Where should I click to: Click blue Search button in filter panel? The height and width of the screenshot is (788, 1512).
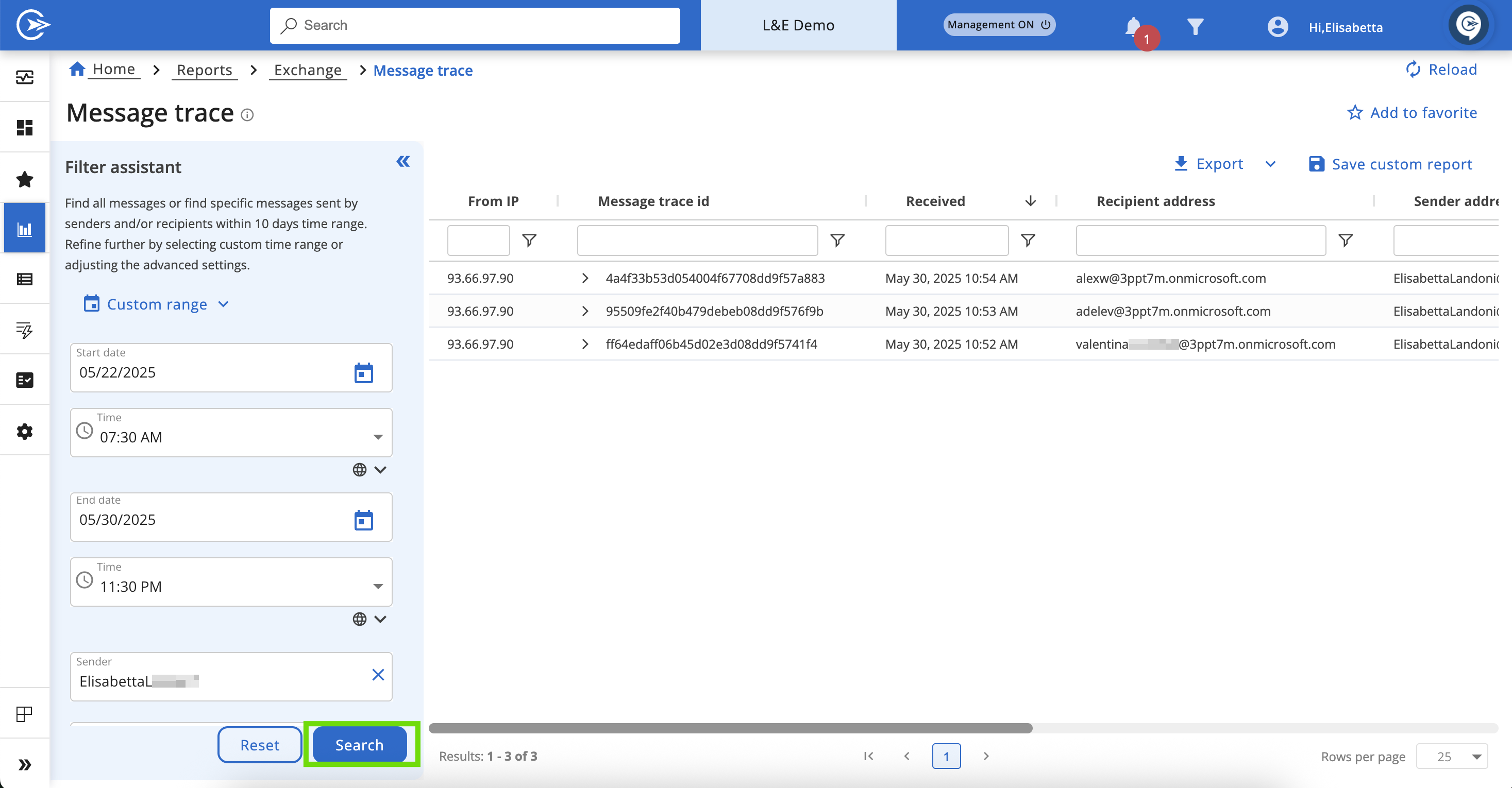coord(359,745)
